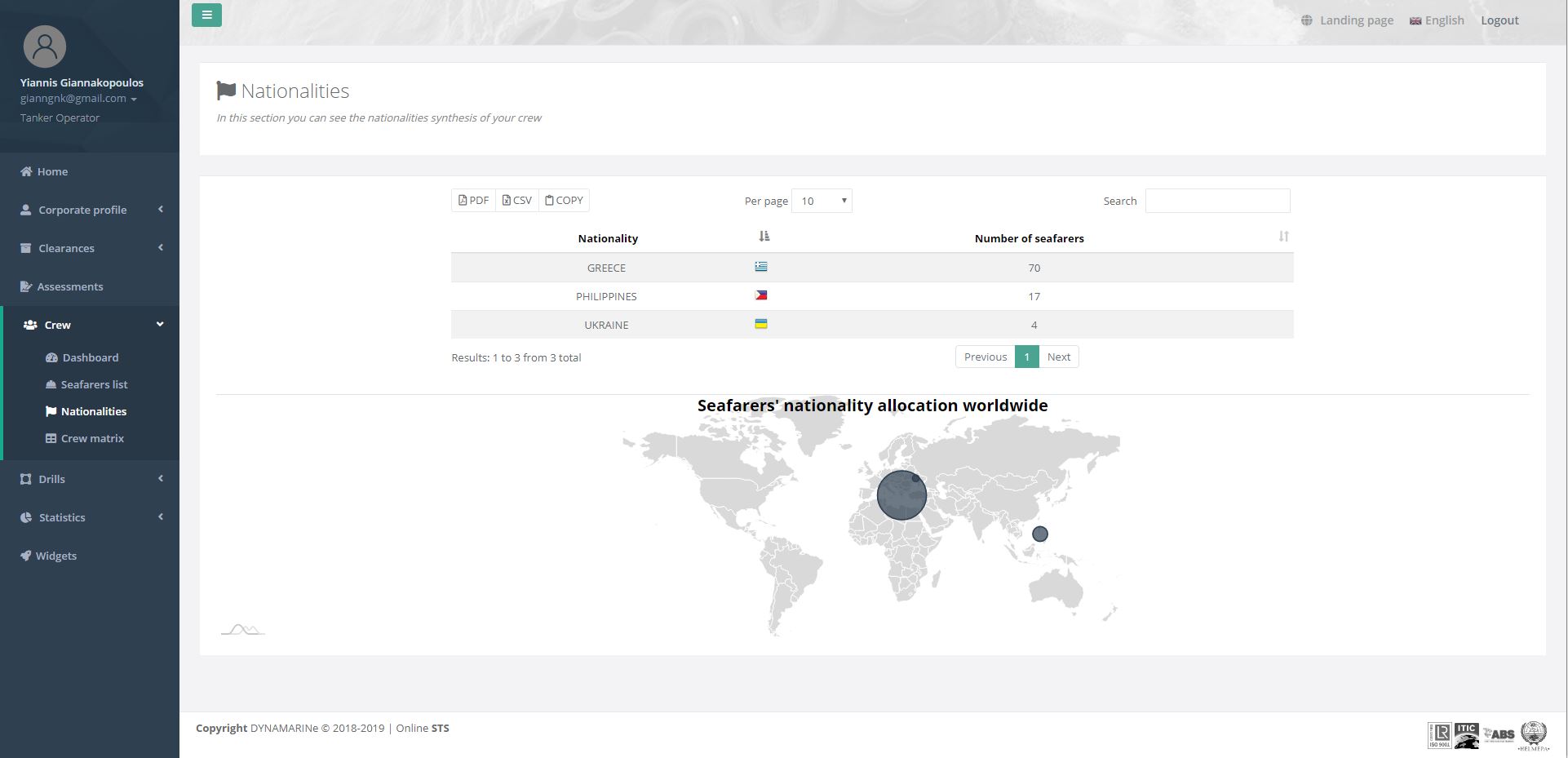Click the Logout link
Image resolution: width=1568 pixels, height=758 pixels.
[x=1499, y=20]
